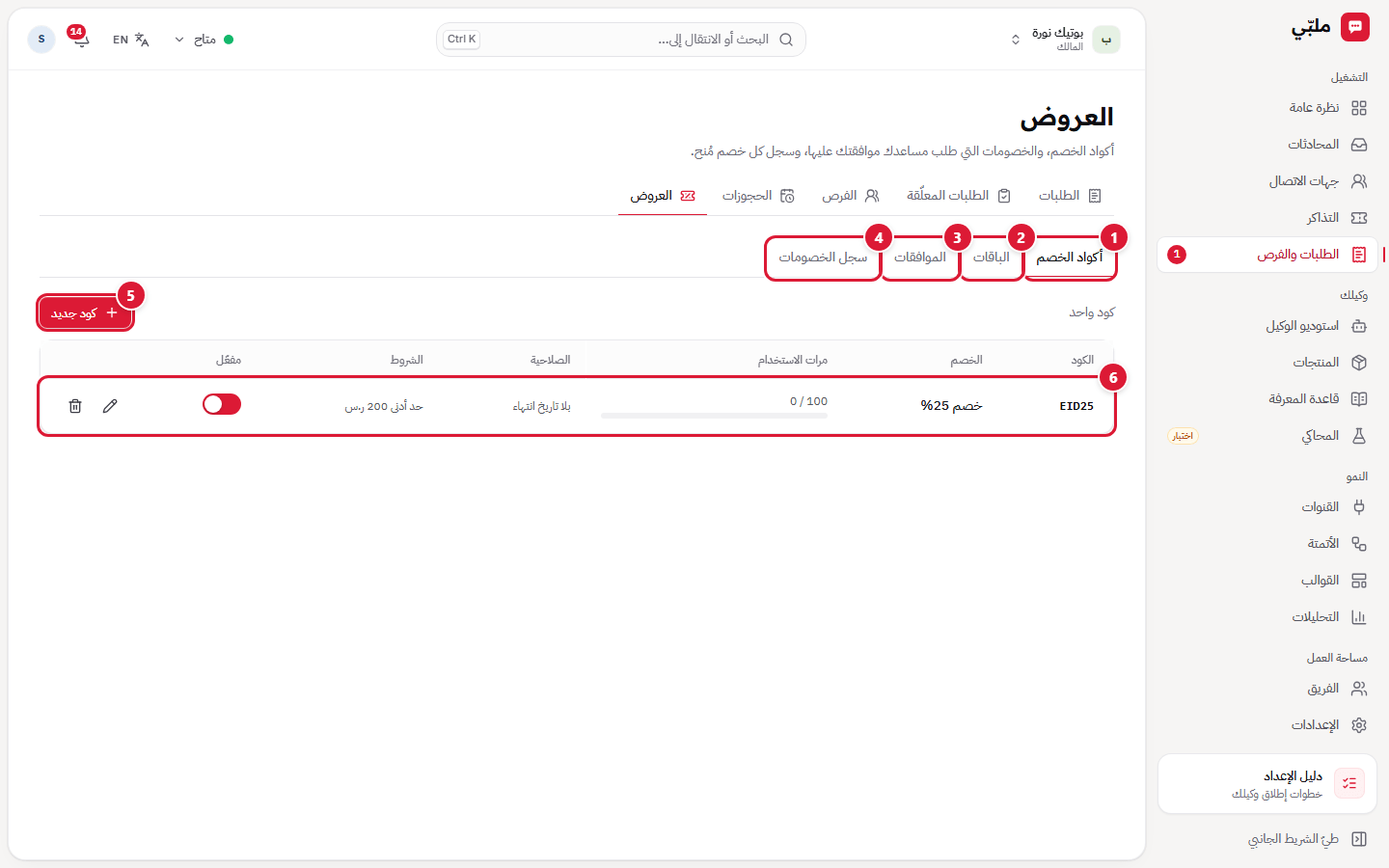Open notifications bell with 14 badge
Screen dimensions: 1389x868
(x=80, y=40)
